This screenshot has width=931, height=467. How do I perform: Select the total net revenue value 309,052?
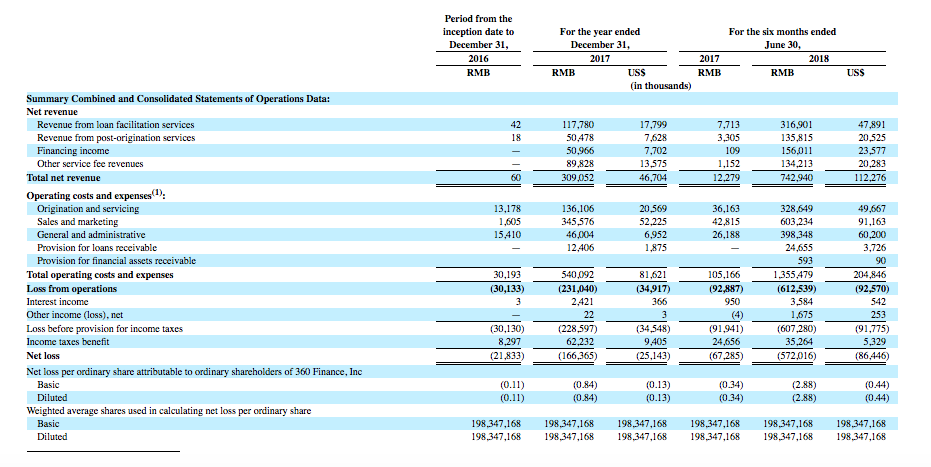(574, 177)
